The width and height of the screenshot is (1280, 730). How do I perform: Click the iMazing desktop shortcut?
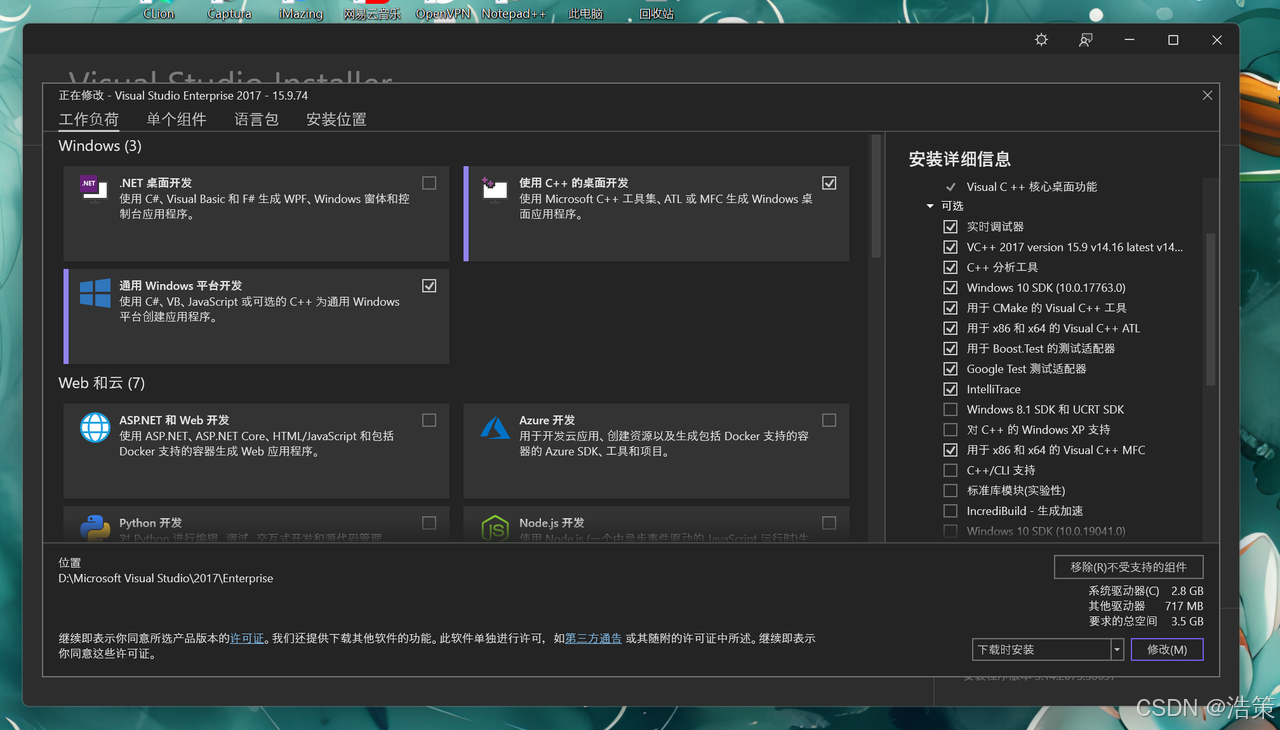pyautogui.click(x=300, y=11)
